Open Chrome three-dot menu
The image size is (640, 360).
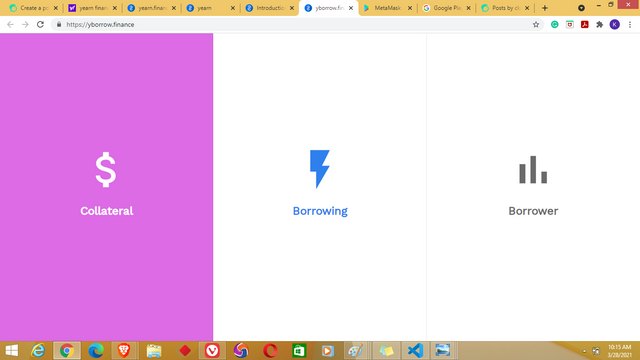(x=630, y=24)
